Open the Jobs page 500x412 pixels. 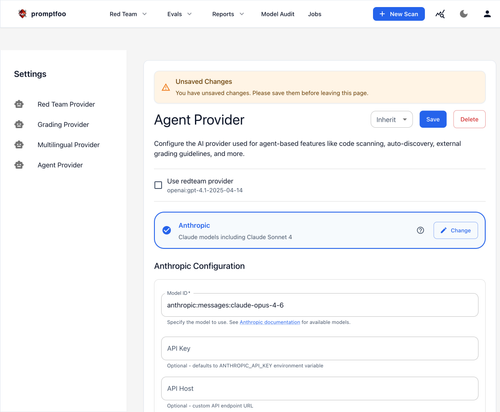click(314, 14)
